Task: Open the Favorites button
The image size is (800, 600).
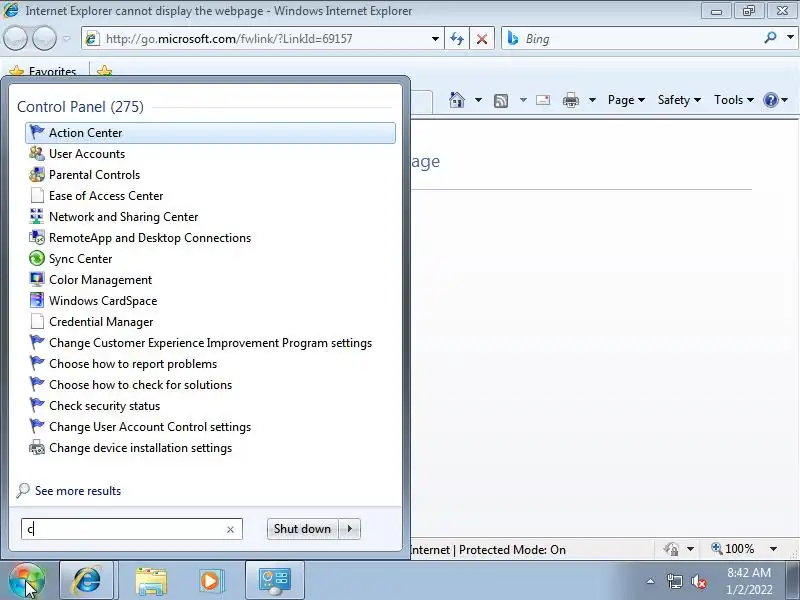Action: pyautogui.click(x=43, y=71)
